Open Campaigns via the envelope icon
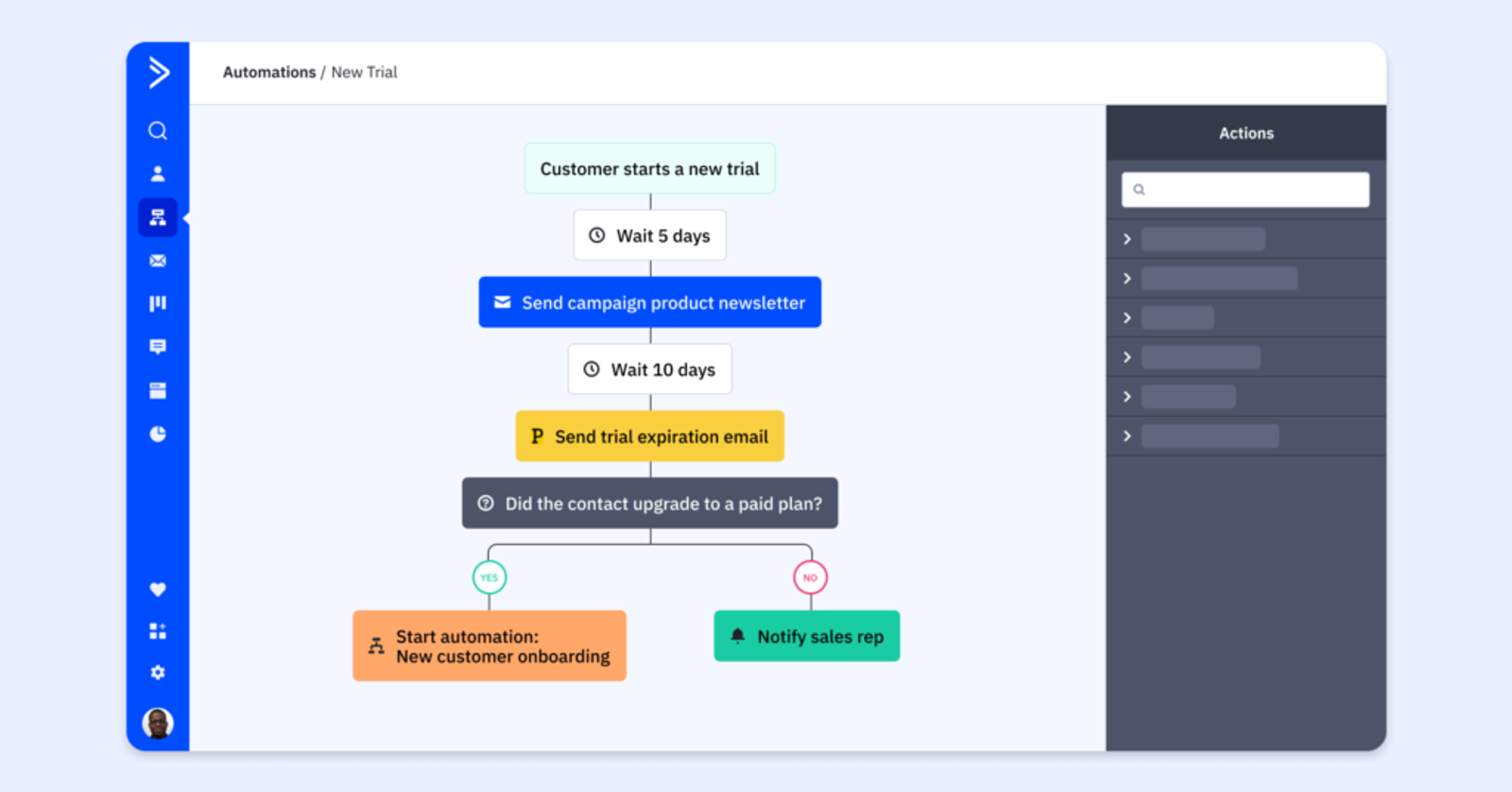This screenshot has height=792, width=1512. coord(158,261)
